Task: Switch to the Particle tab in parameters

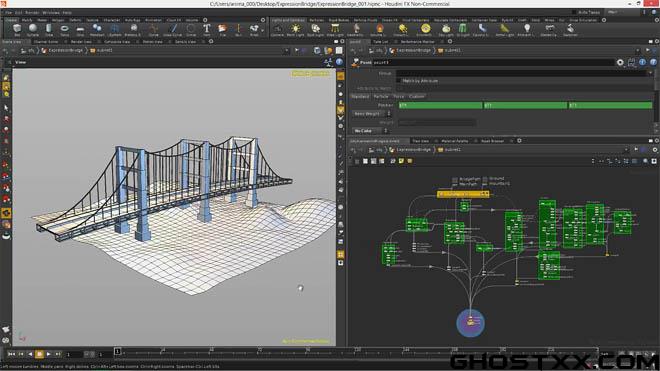Action: [x=381, y=96]
